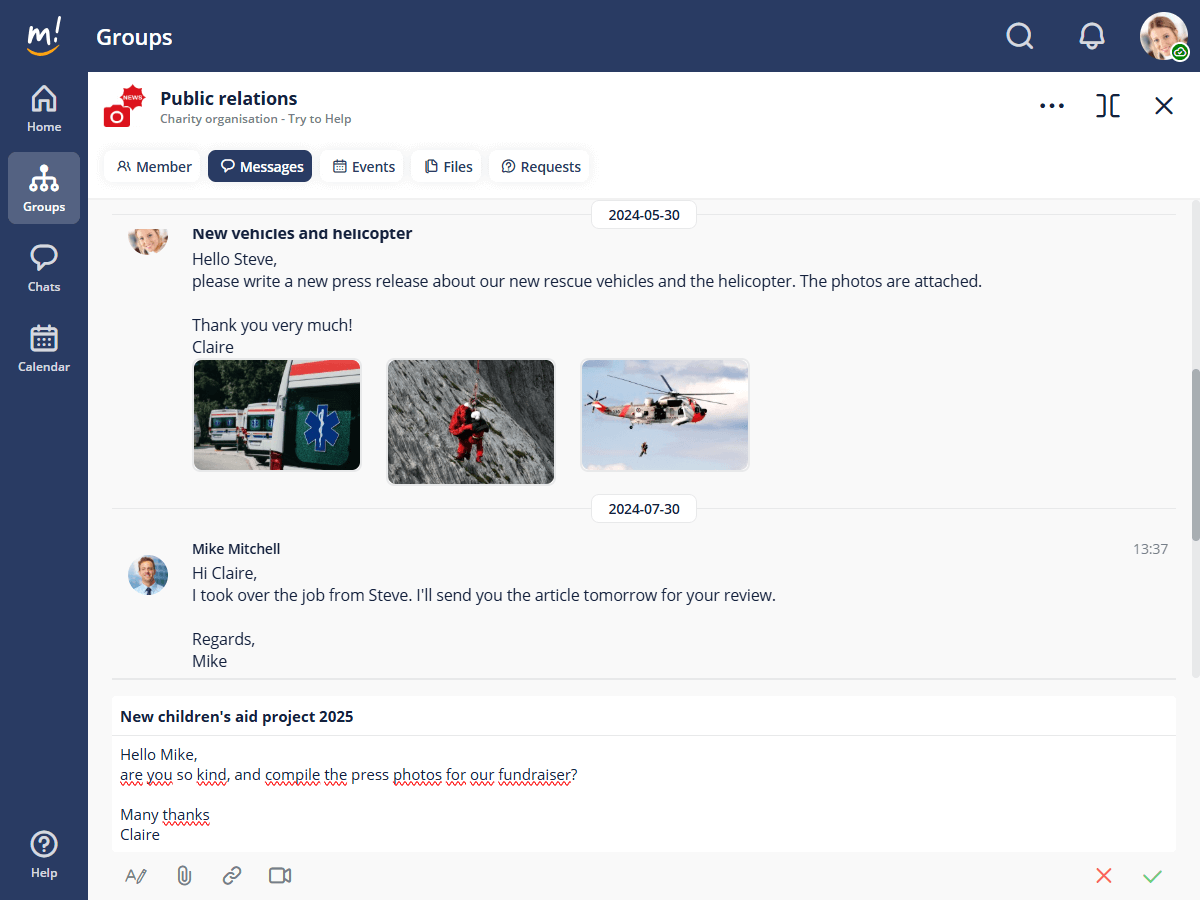Switch to the Files tab
Image resolution: width=1200 pixels, height=900 pixels.
448,167
